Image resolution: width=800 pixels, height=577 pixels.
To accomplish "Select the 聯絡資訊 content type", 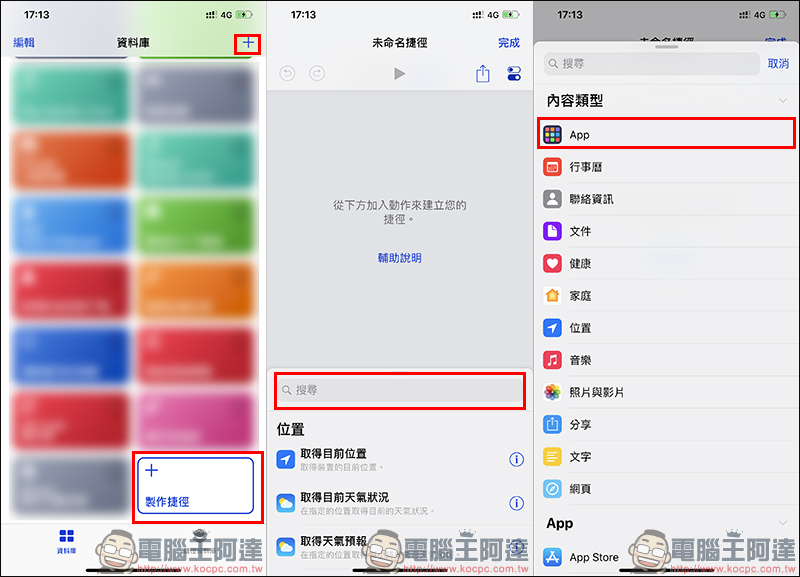I will [666, 199].
